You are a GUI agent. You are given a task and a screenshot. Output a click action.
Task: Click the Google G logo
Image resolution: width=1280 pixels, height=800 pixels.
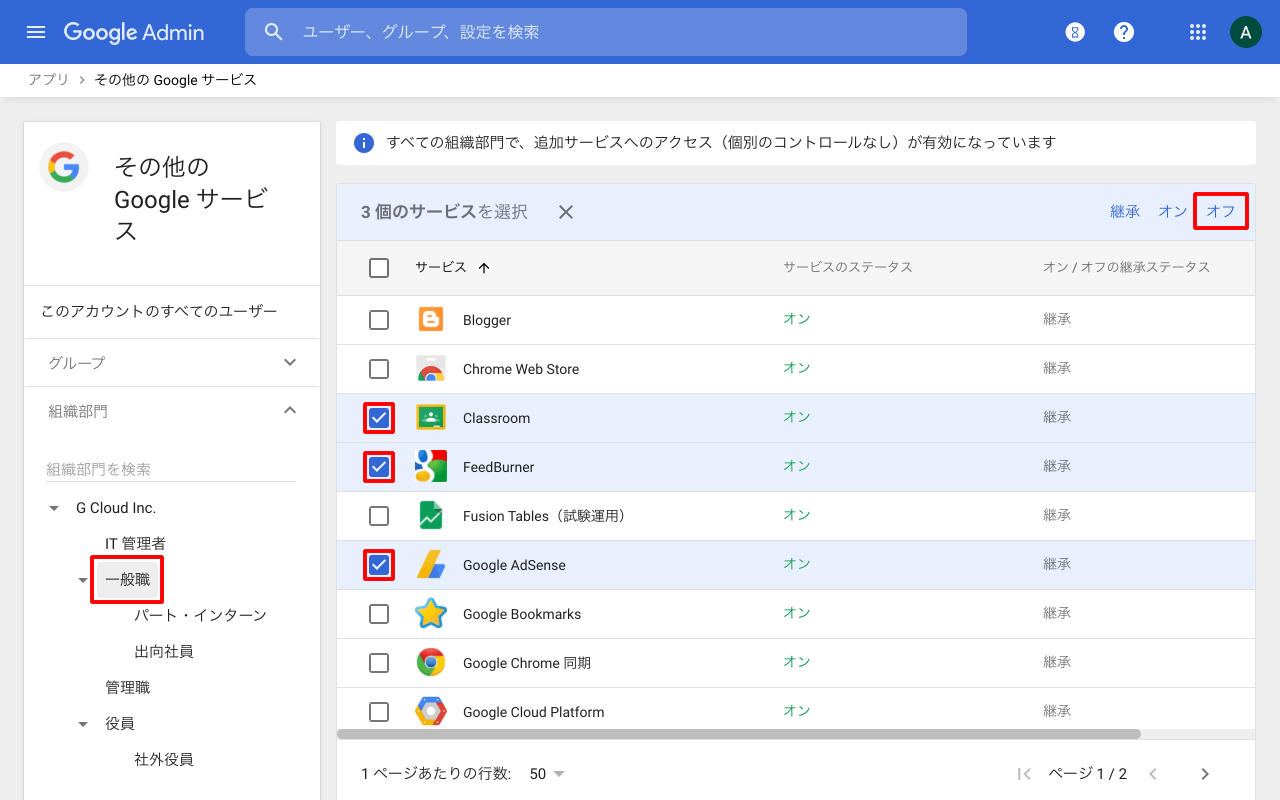pos(64,167)
